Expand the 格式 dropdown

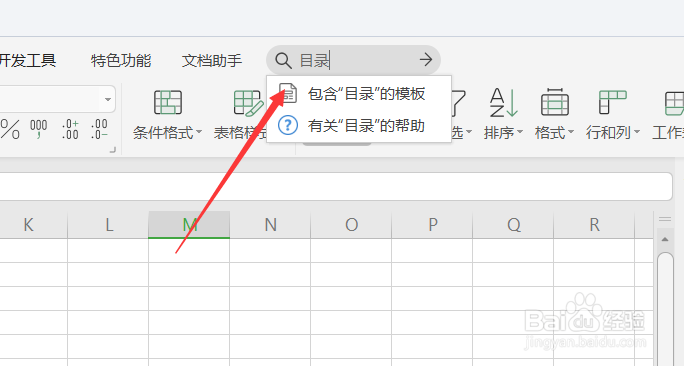[x=571, y=132]
